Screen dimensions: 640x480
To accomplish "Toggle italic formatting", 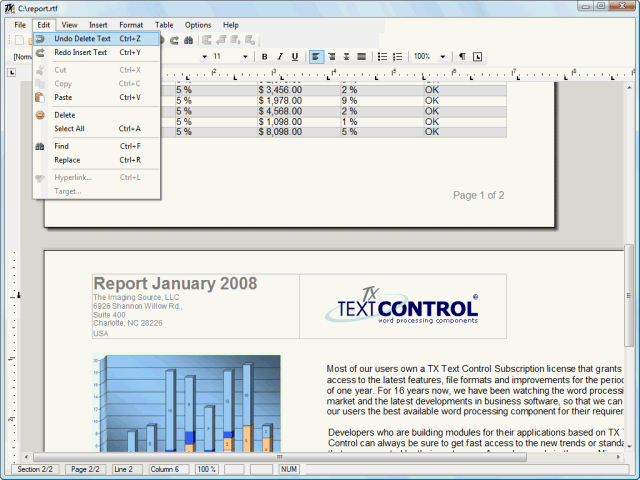I will click(279, 57).
